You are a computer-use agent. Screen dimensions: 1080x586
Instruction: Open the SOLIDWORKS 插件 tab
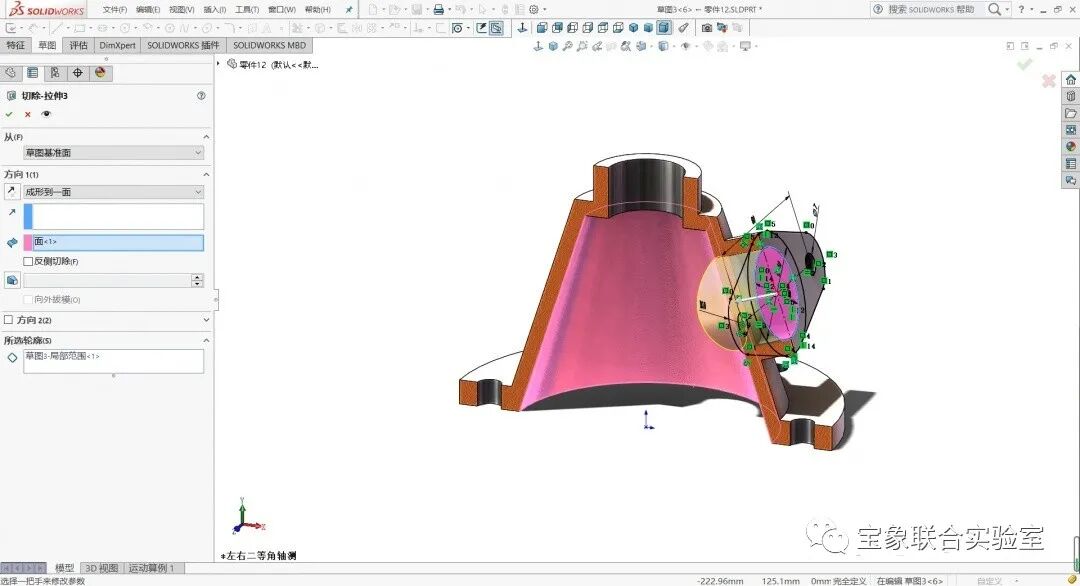point(183,45)
